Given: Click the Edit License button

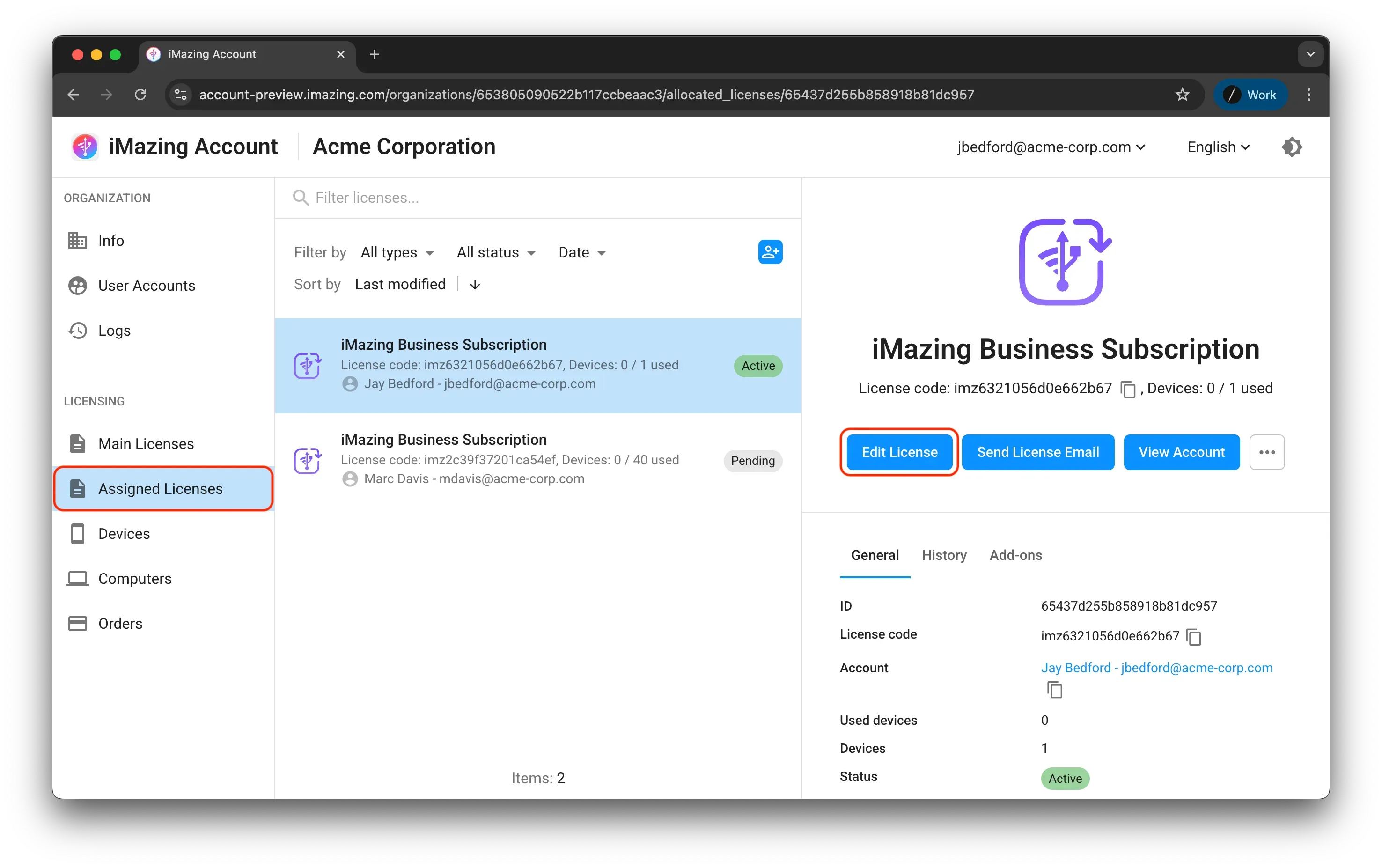Looking at the screenshot, I should tap(899, 452).
